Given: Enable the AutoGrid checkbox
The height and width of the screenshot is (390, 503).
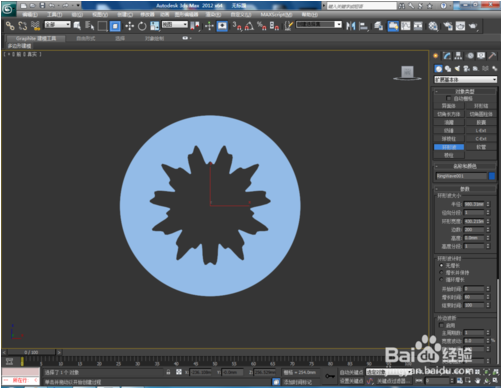Looking at the screenshot, I should 448,98.
